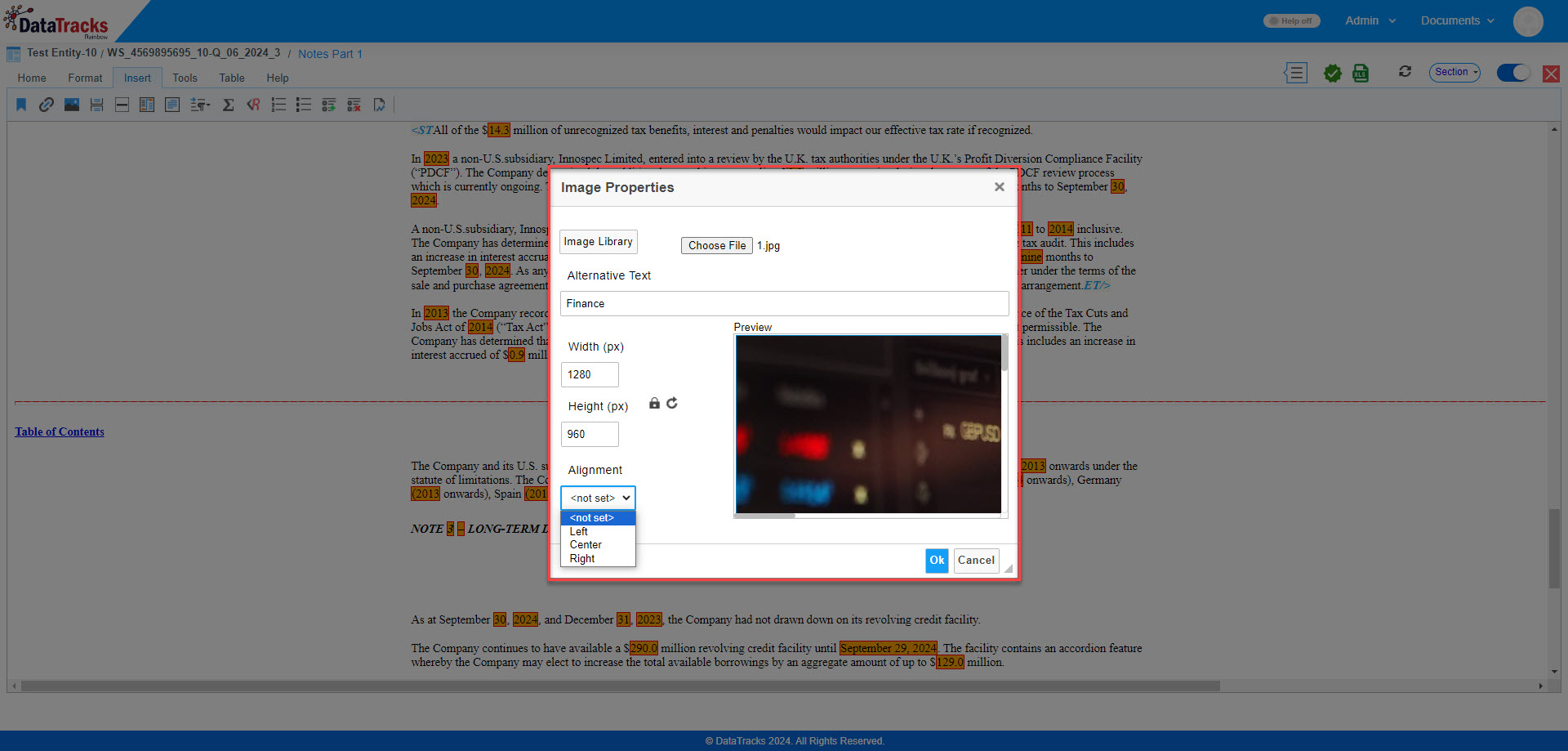
Task: Open the Table of Contents link
Action: 60,431
